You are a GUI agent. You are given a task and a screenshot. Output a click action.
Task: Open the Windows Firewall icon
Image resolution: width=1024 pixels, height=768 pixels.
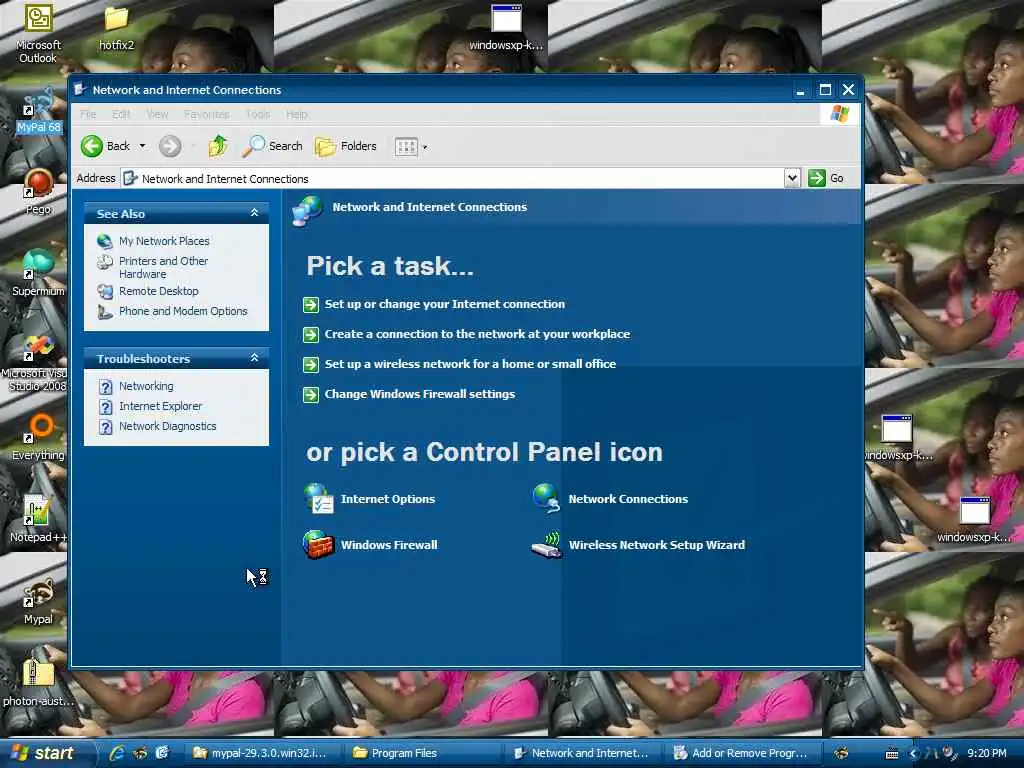(319, 545)
